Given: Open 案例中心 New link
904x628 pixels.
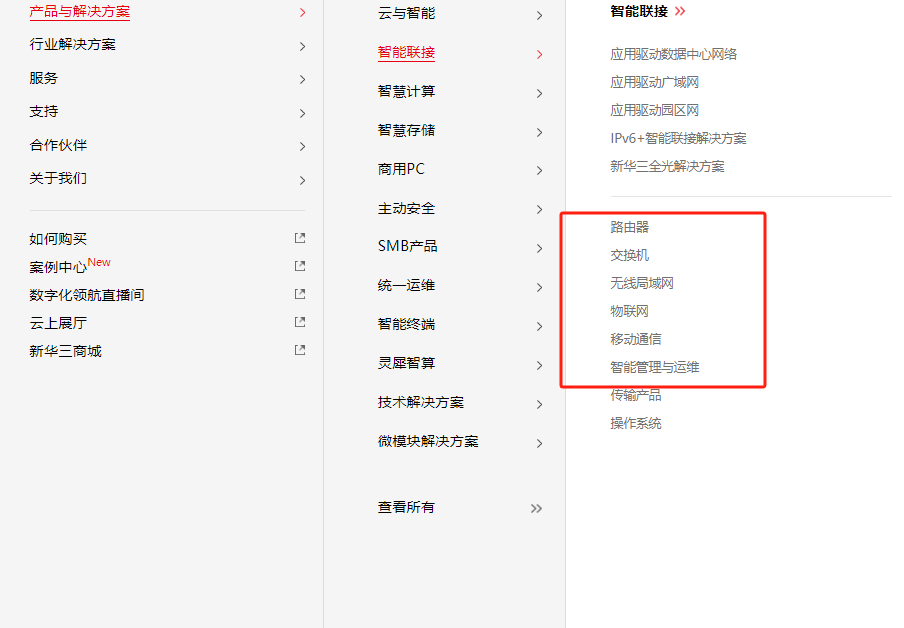Looking at the screenshot, I should tap(70, 266).
